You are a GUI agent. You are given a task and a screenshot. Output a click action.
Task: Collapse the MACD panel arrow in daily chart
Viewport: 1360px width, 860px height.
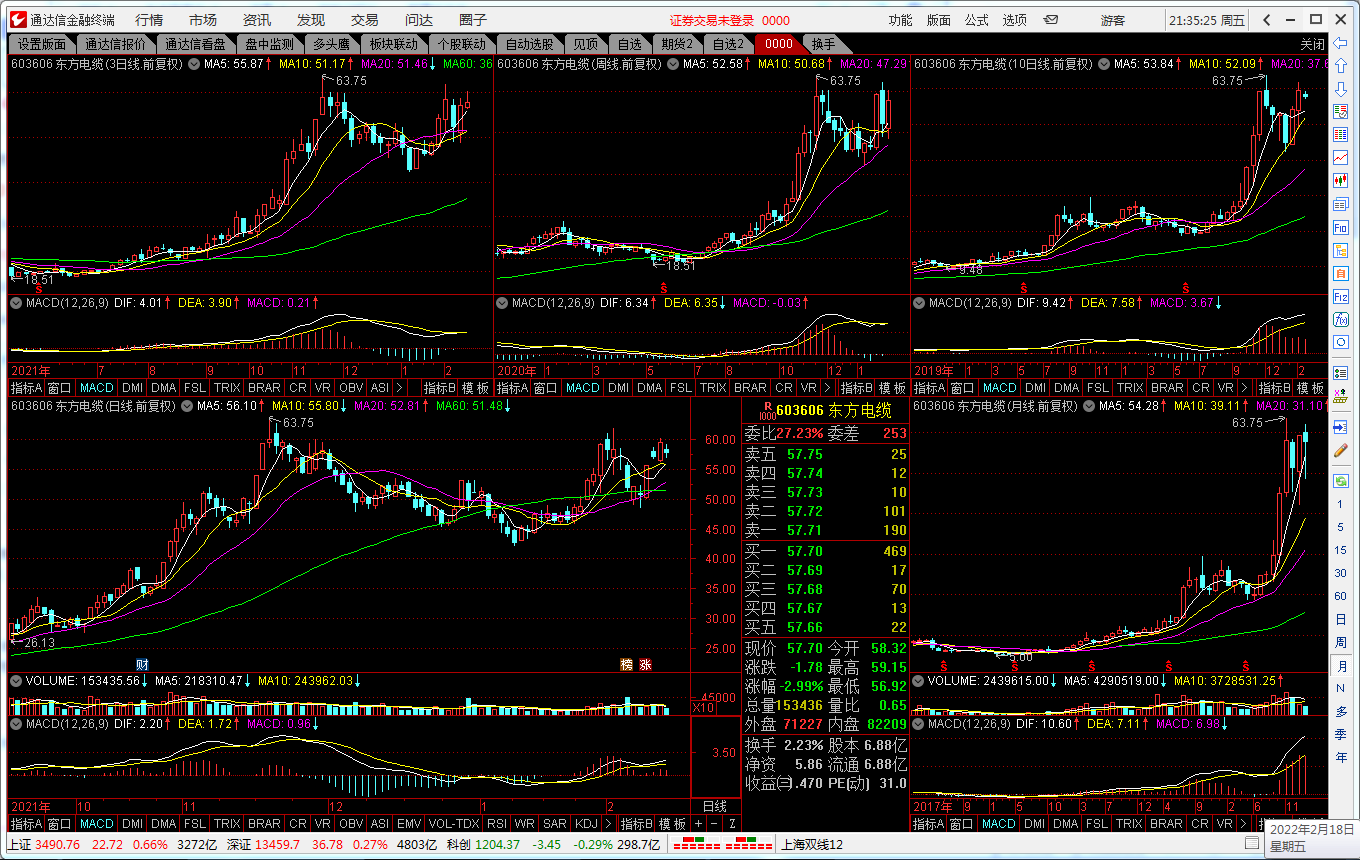coord(16,722)
